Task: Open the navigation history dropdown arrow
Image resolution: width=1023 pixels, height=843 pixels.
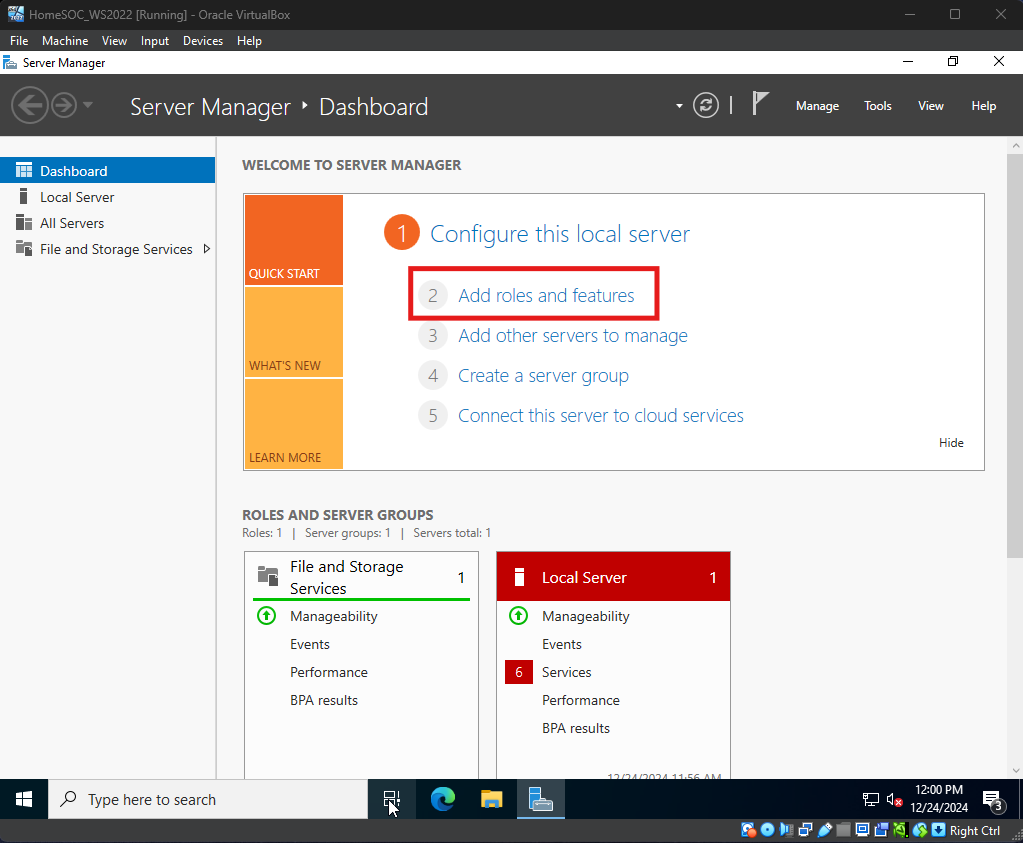Action: tap(88, 106)
